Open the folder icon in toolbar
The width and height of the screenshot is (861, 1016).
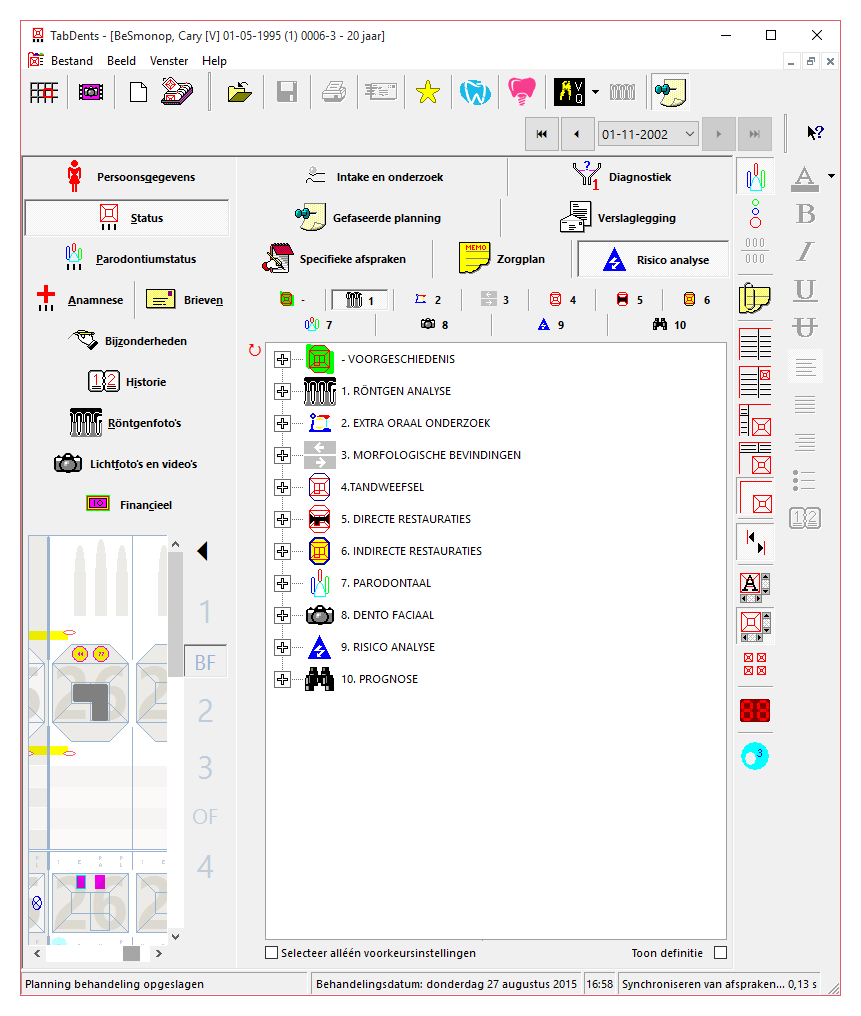point(239,92)
